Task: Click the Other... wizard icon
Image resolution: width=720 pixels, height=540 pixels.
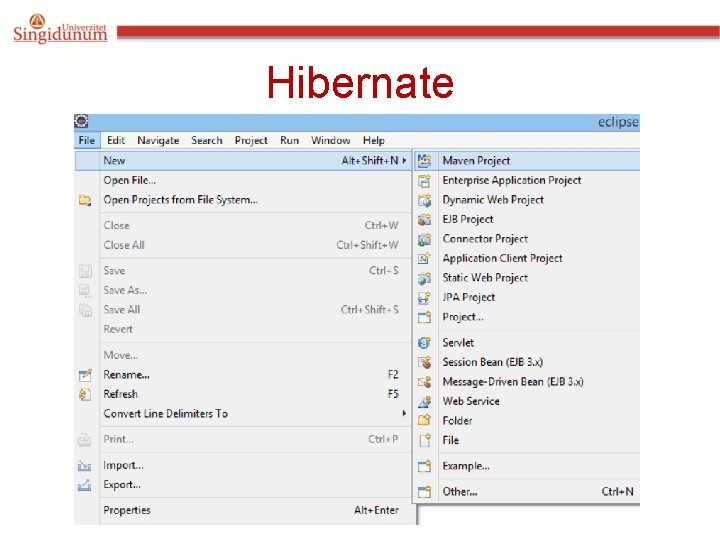Action: click(425, 492)
